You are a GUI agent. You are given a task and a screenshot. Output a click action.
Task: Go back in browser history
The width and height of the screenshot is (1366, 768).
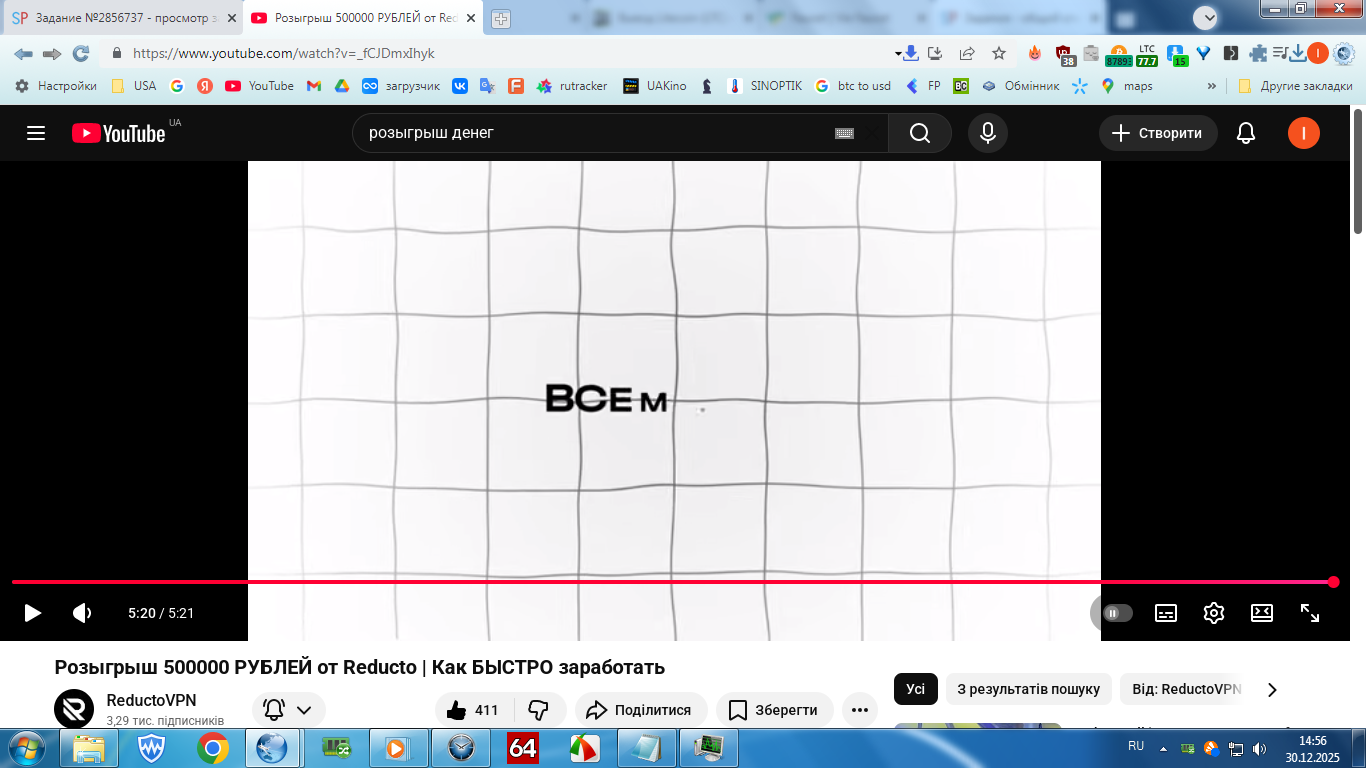pos(23,53)
